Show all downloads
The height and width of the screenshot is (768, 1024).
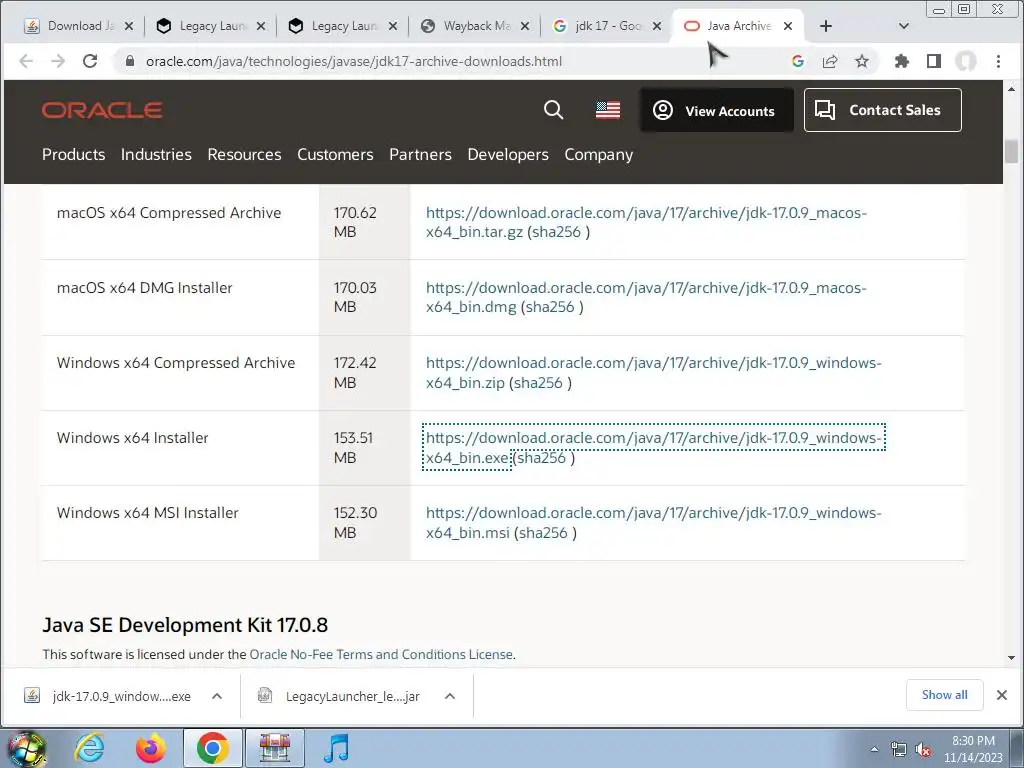[x=944, y=695]
